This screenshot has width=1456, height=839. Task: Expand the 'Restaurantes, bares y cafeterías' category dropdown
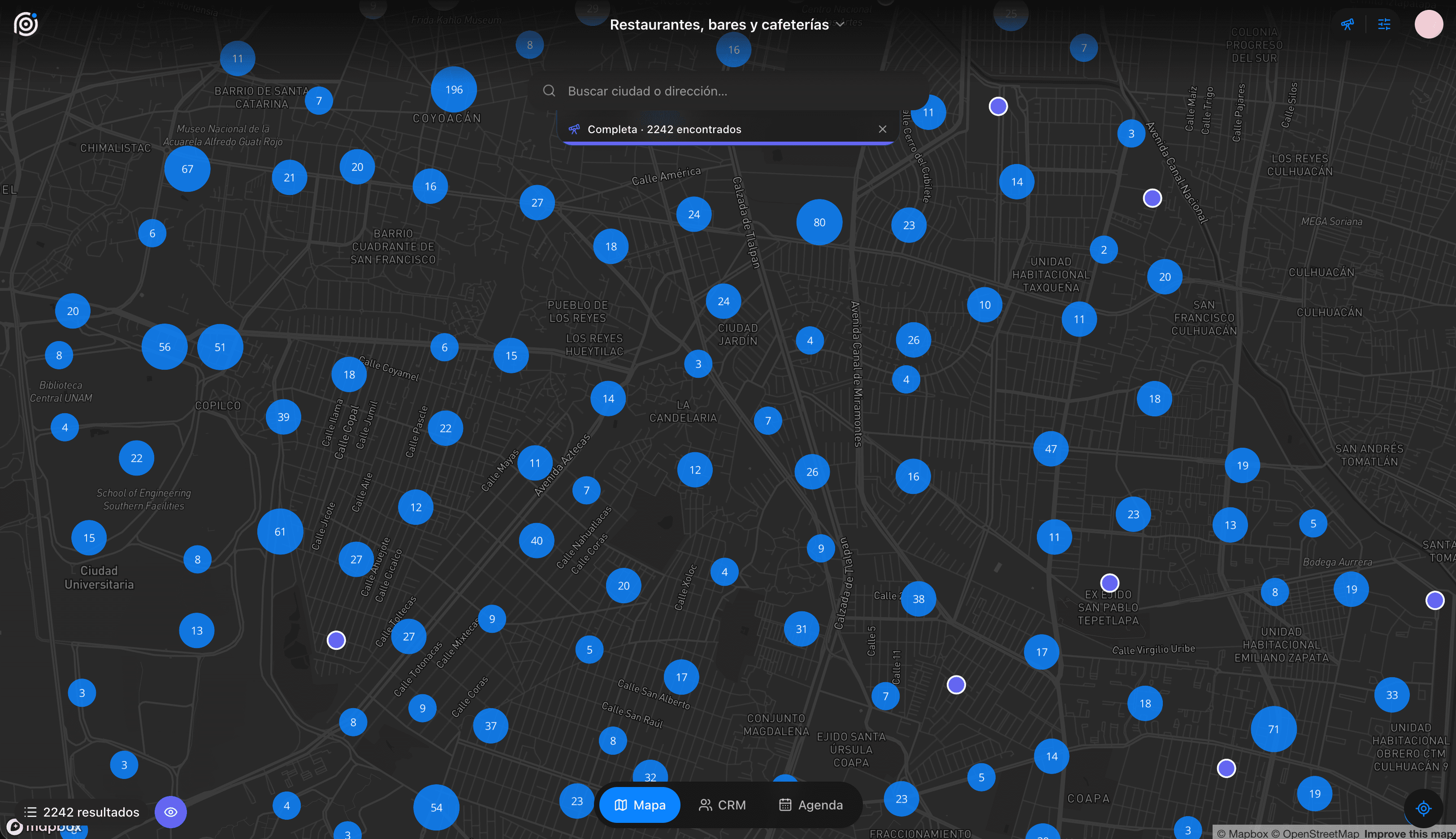point(727,24)
